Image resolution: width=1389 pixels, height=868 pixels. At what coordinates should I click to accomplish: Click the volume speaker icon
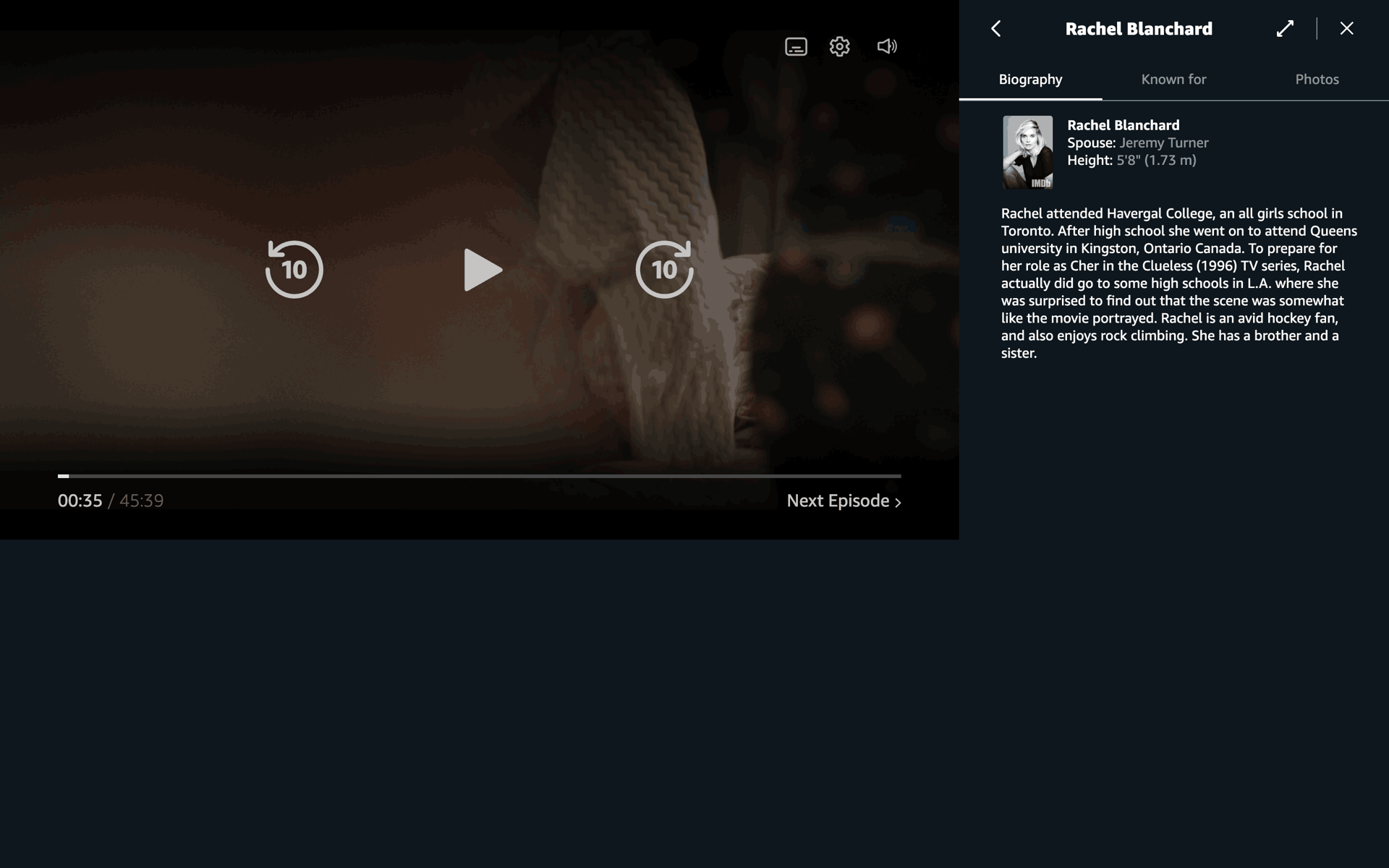887,46
